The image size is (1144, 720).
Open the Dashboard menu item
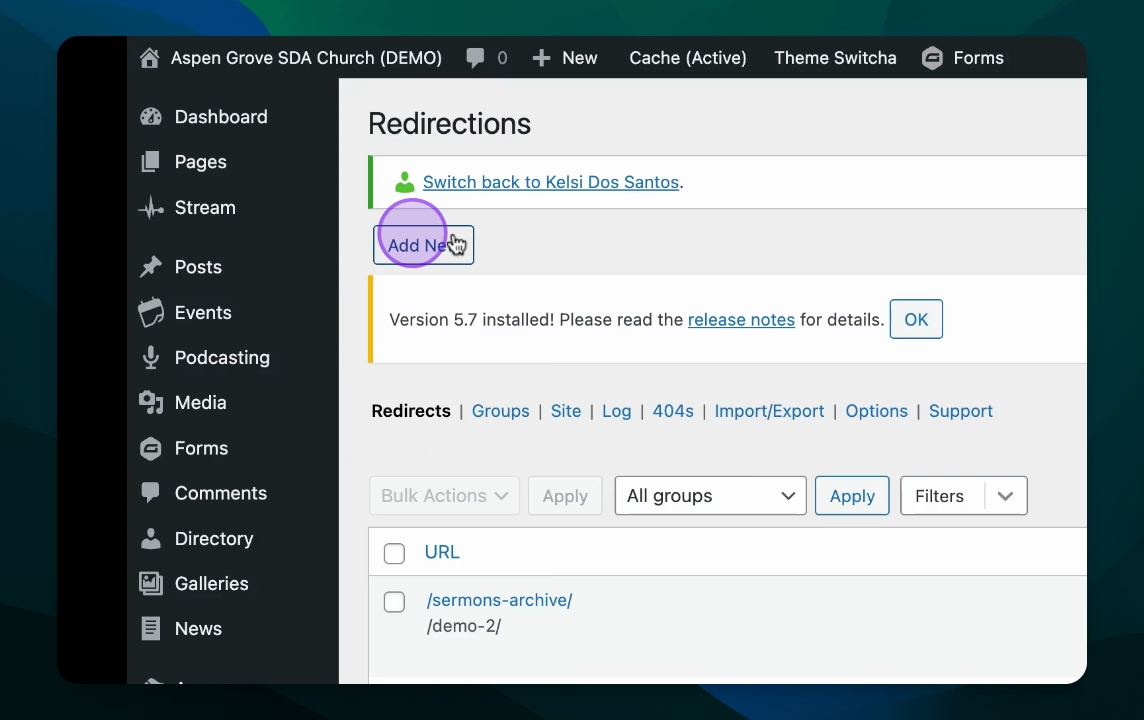coord(221,117)
